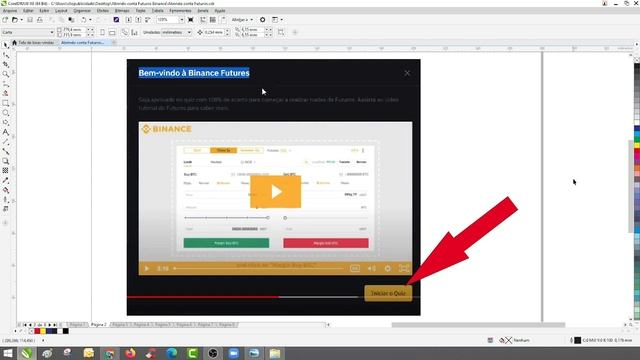Click the Import icon in standard toolbar
The image size is (640, 360).
pyautogui.click(x=129, y=20)
